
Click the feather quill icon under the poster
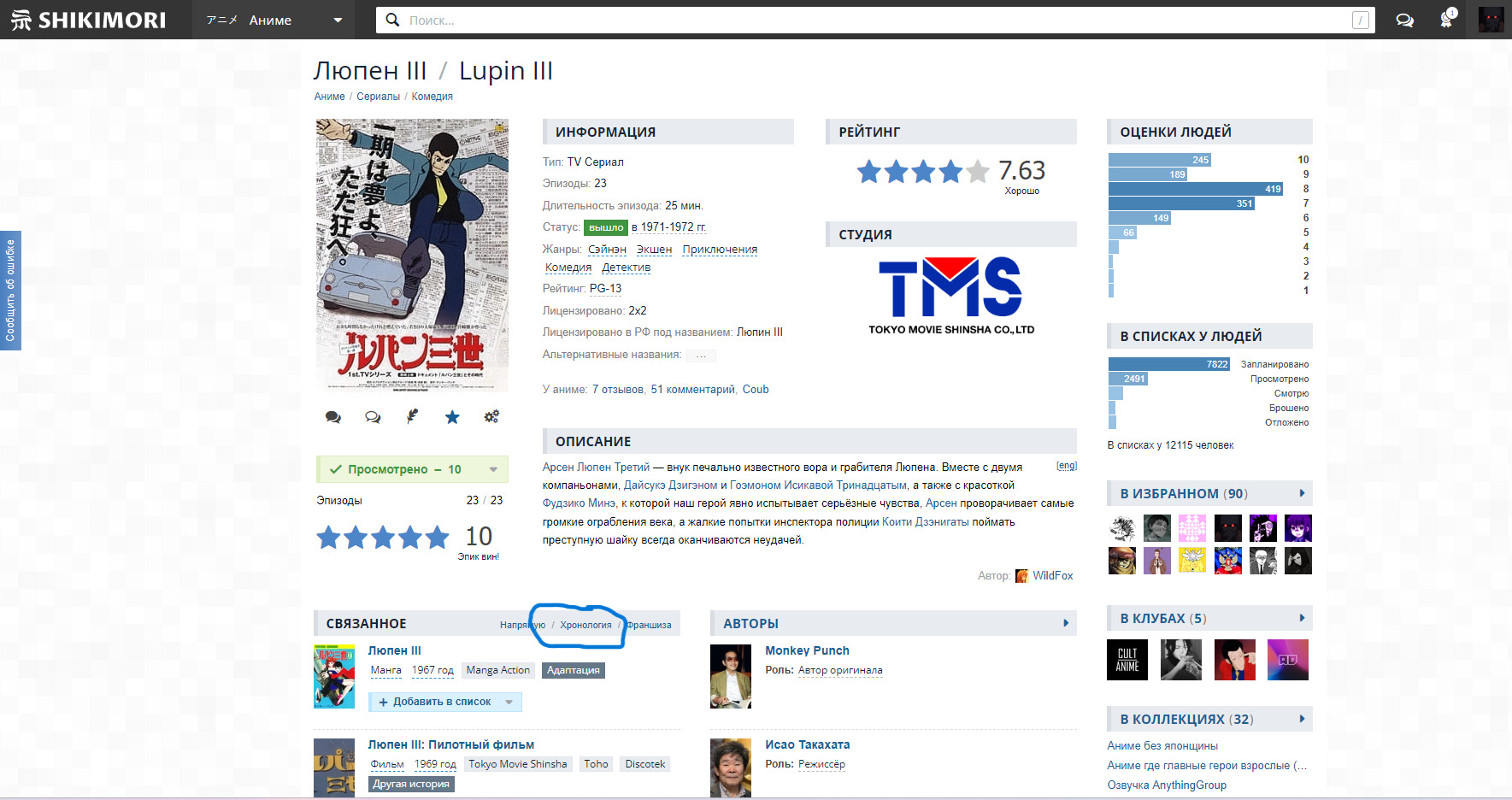[x=412, y=416]
